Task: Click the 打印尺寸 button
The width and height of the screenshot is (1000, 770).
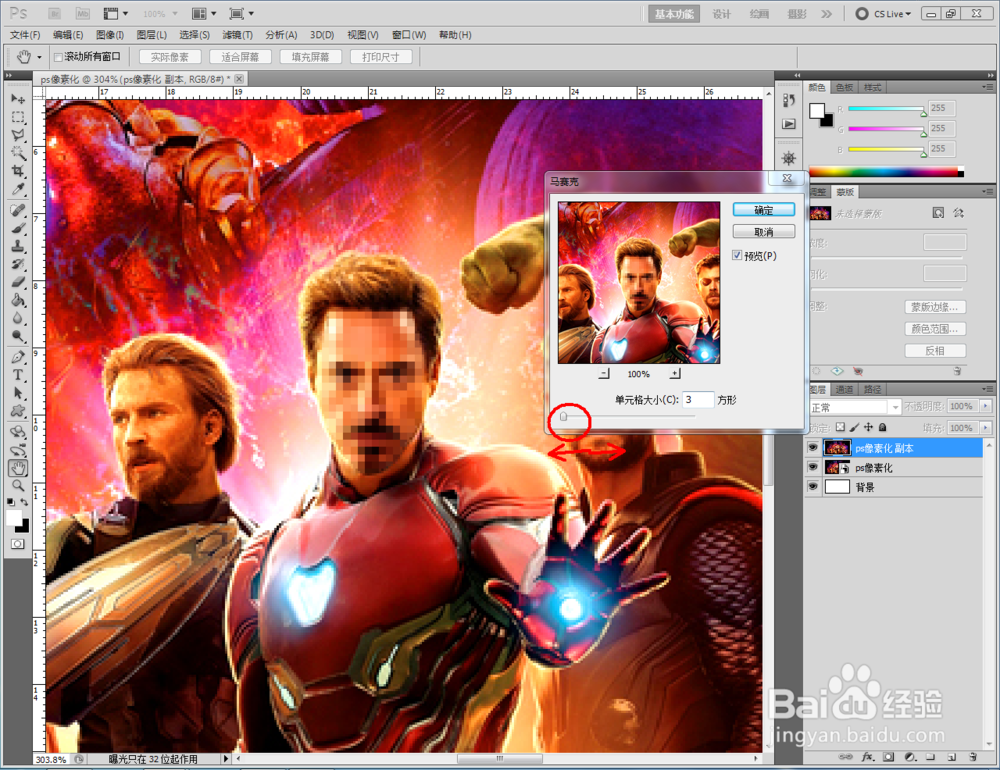Action: 381,57
